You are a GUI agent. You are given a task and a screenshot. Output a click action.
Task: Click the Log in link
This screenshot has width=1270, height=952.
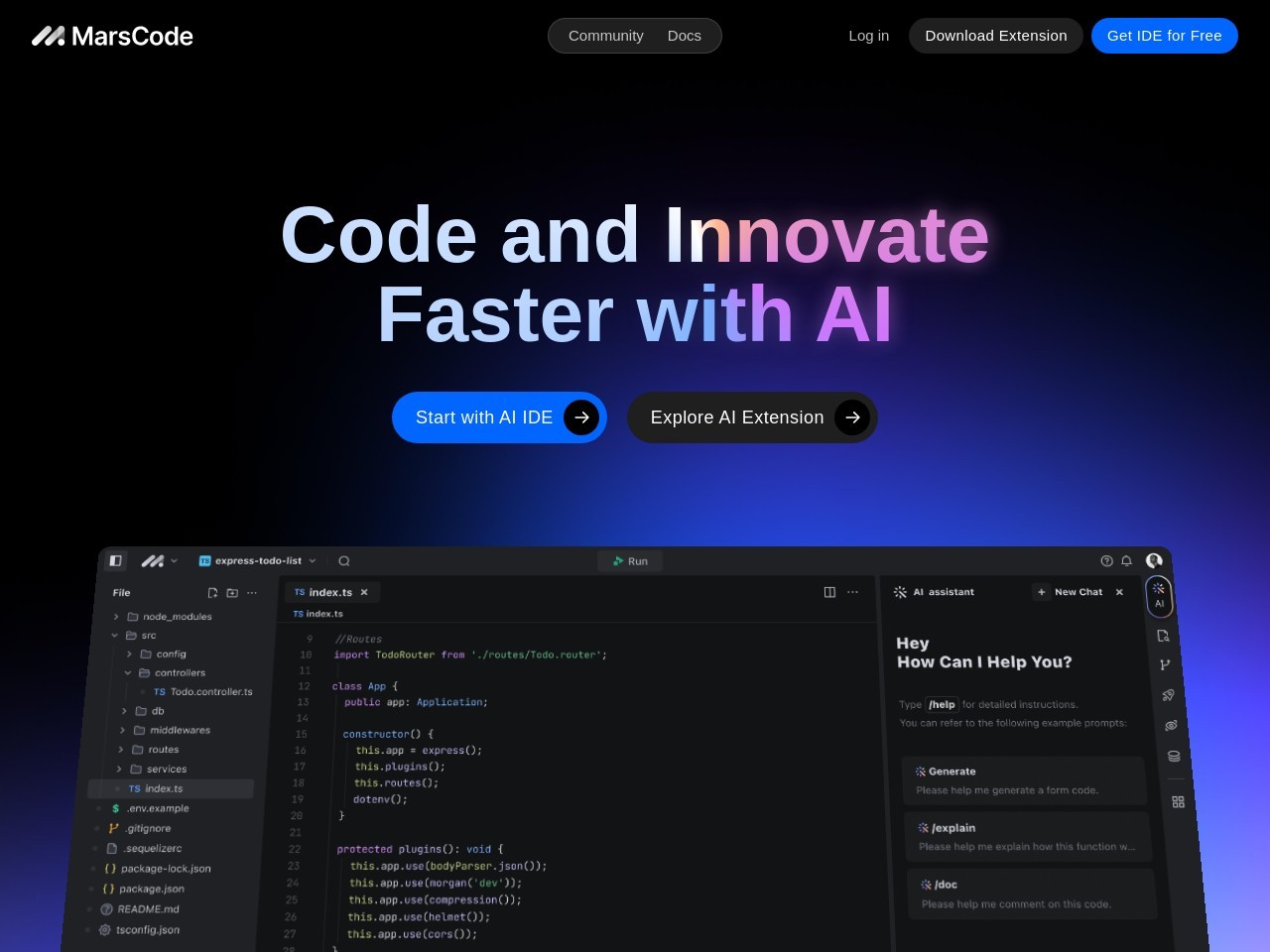[869, 36]
